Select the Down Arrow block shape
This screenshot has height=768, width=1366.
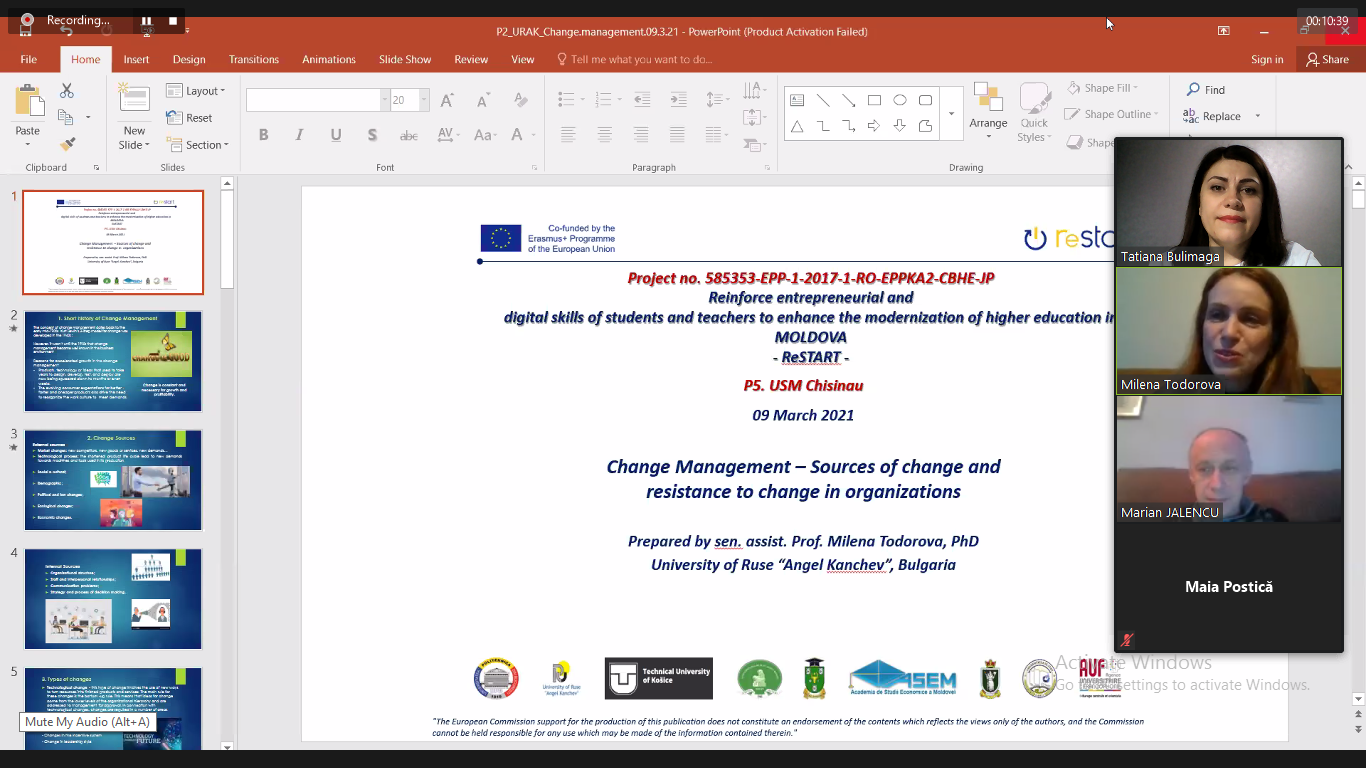(x=900, y=126)
